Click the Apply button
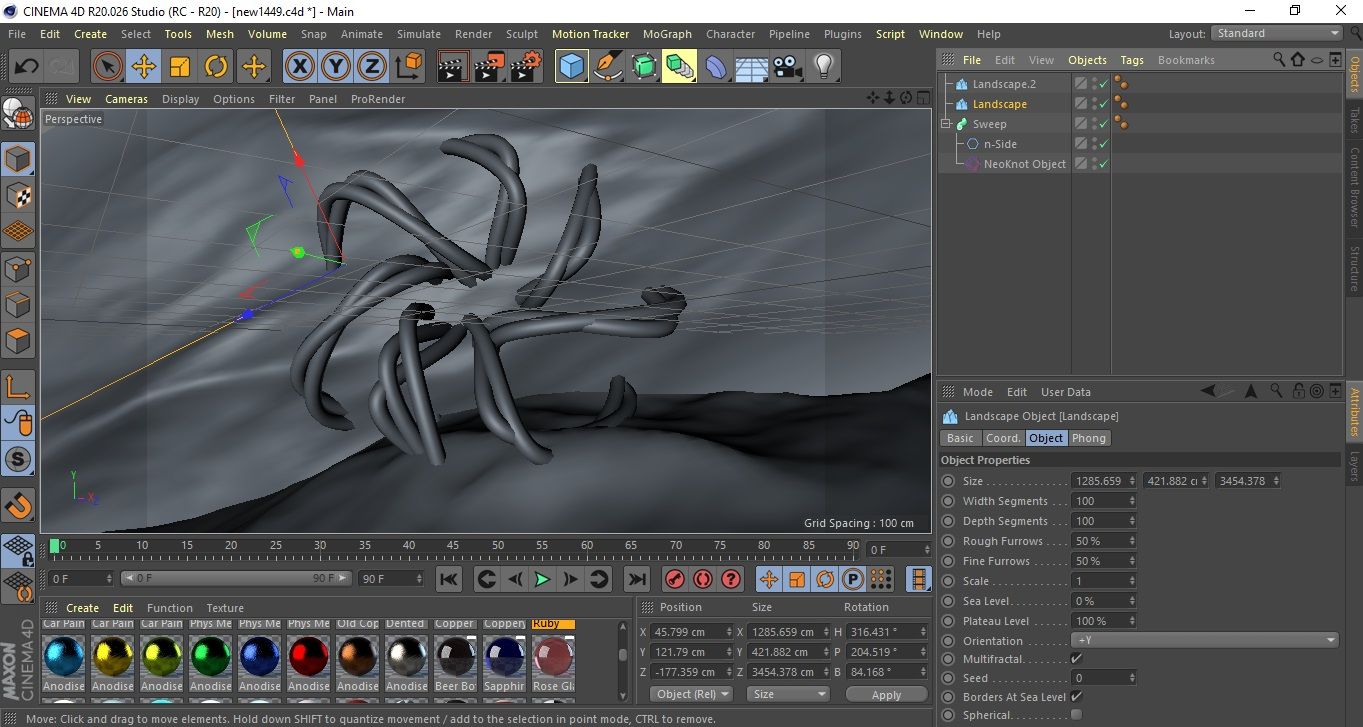This screenshot has height=727, width=1363. [x=886, y=694]
